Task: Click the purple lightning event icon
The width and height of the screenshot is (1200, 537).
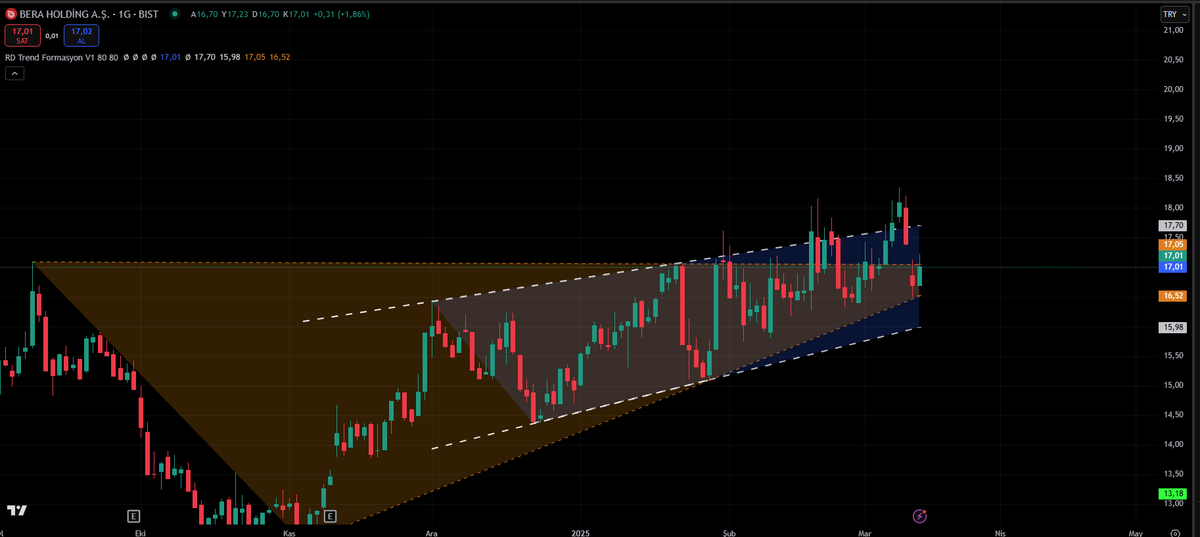Action: coord(920,516)
